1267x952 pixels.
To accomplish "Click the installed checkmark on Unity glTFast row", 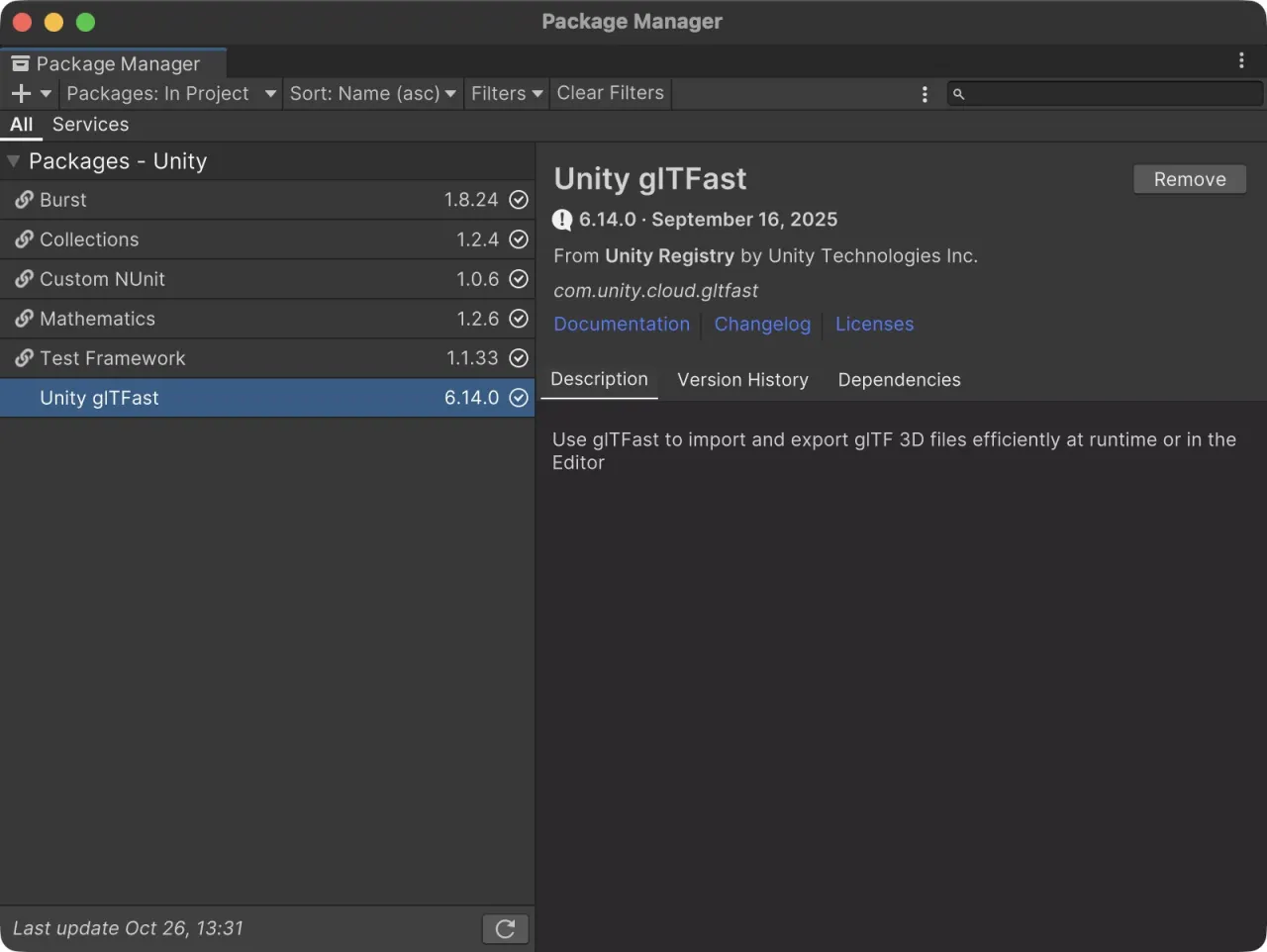I will pos(519,398).
